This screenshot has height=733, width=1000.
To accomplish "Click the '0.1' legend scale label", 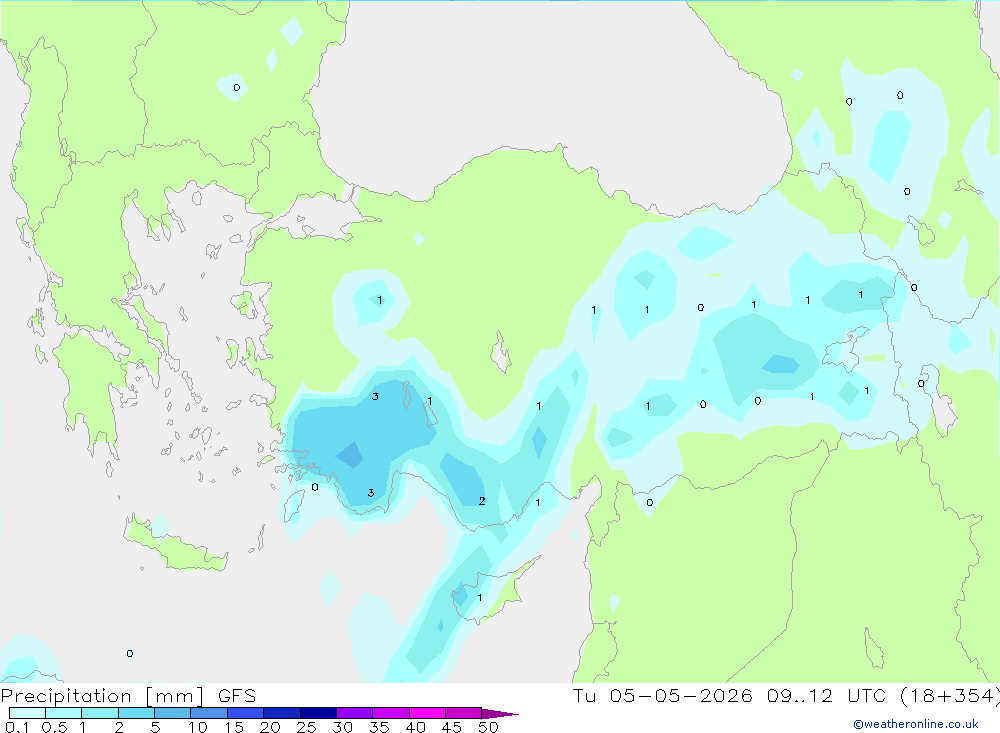I will tap(17, 727).
